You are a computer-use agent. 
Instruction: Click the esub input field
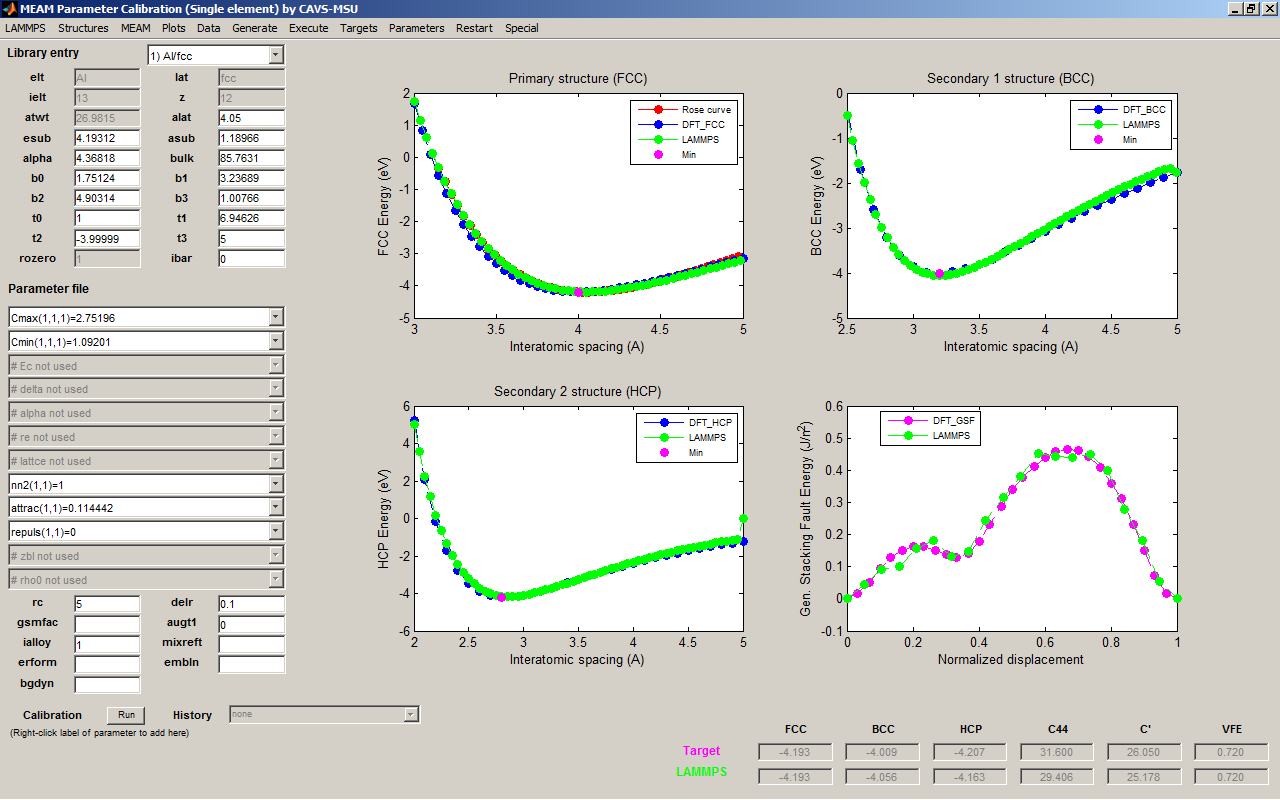[x=107, y=138]
